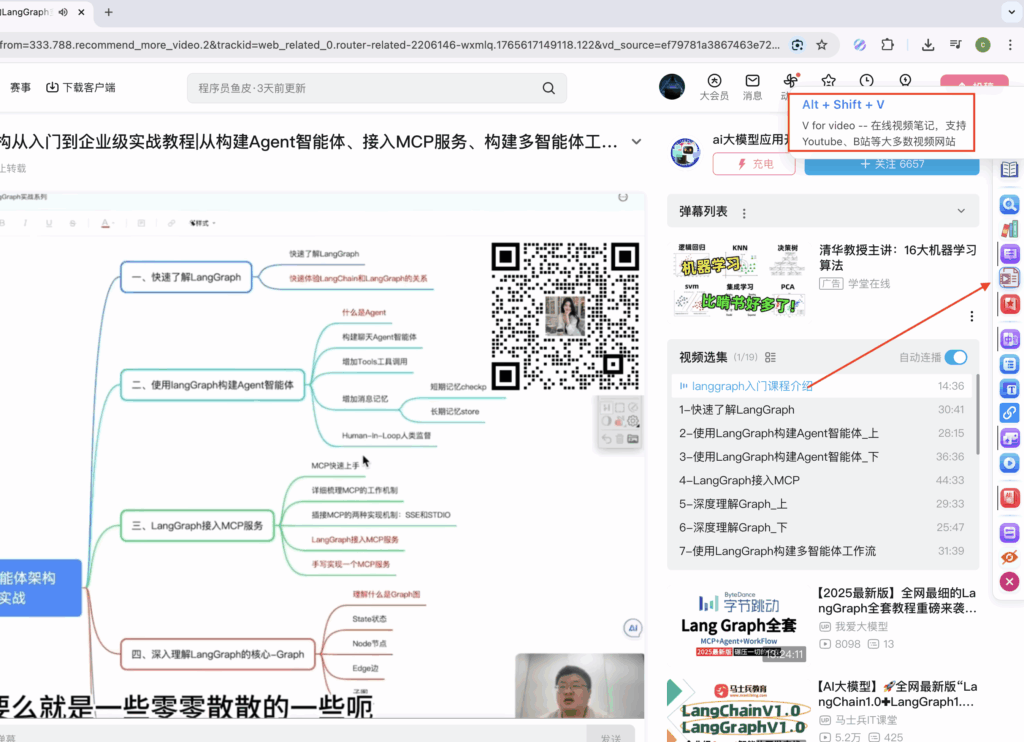The height and width of the screenshot is (742, 1024).
Task: Switch the 视频选集 list view layout icon
Action: pyautogui.click(x=771, y=357)
